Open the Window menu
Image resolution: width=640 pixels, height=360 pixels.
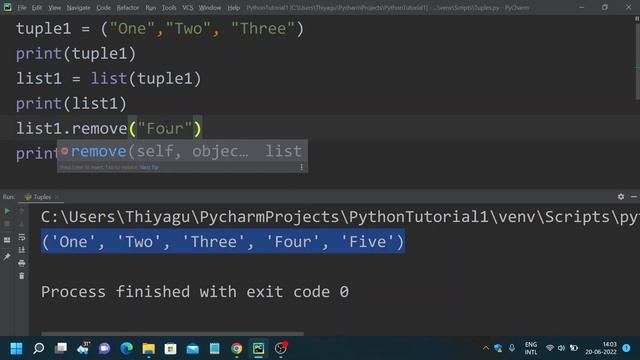210,8
